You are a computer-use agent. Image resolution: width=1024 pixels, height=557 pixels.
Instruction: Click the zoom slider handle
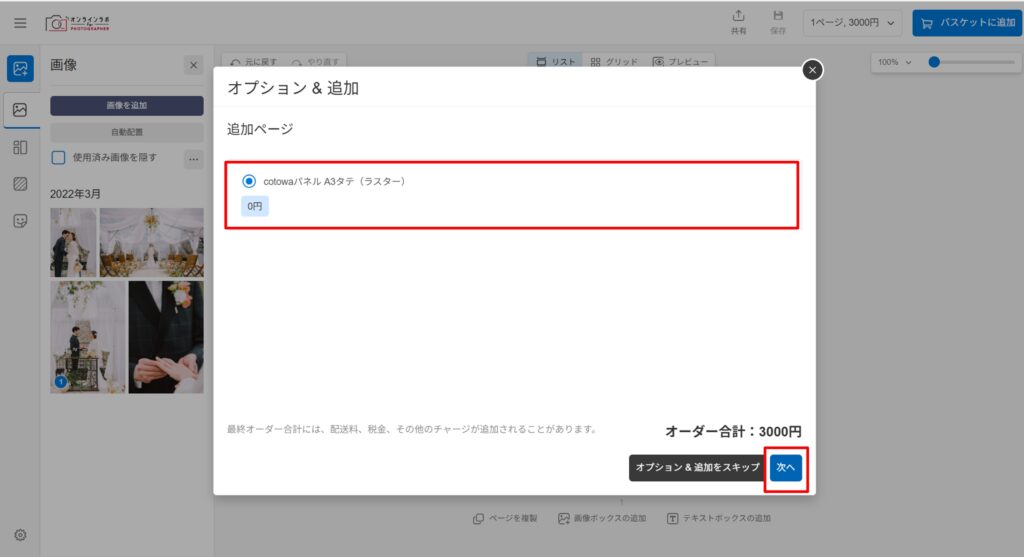click(934, 62)
